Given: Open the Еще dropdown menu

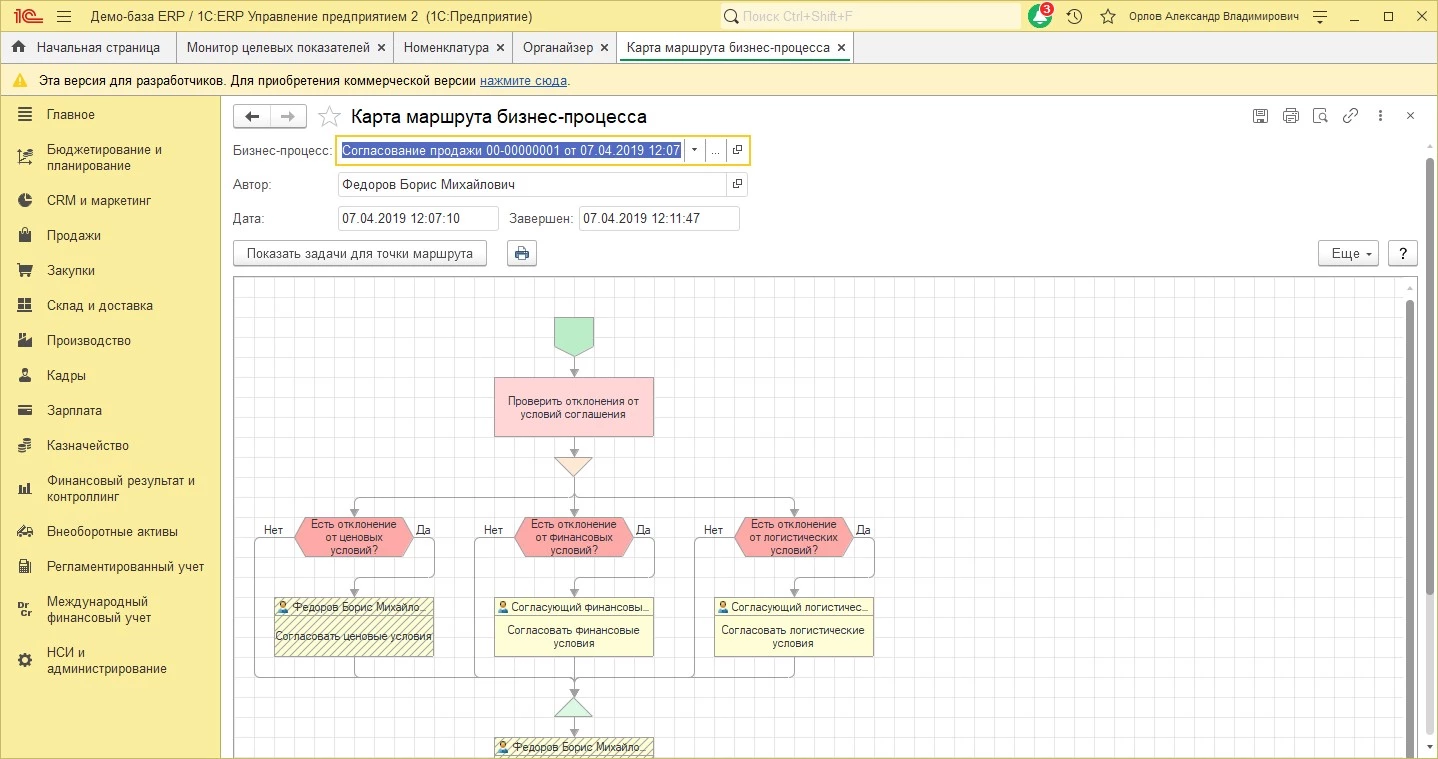Looking at the screenshot, I should [x=1348, y=254].
